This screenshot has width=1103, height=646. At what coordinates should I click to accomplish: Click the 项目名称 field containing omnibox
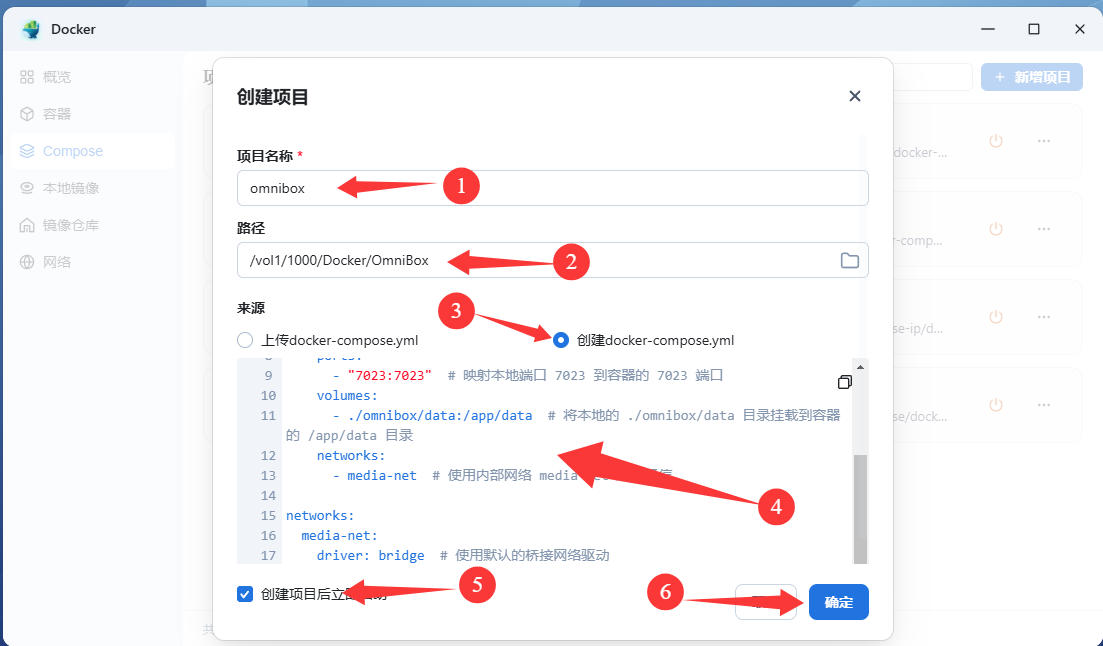point(552,188)
